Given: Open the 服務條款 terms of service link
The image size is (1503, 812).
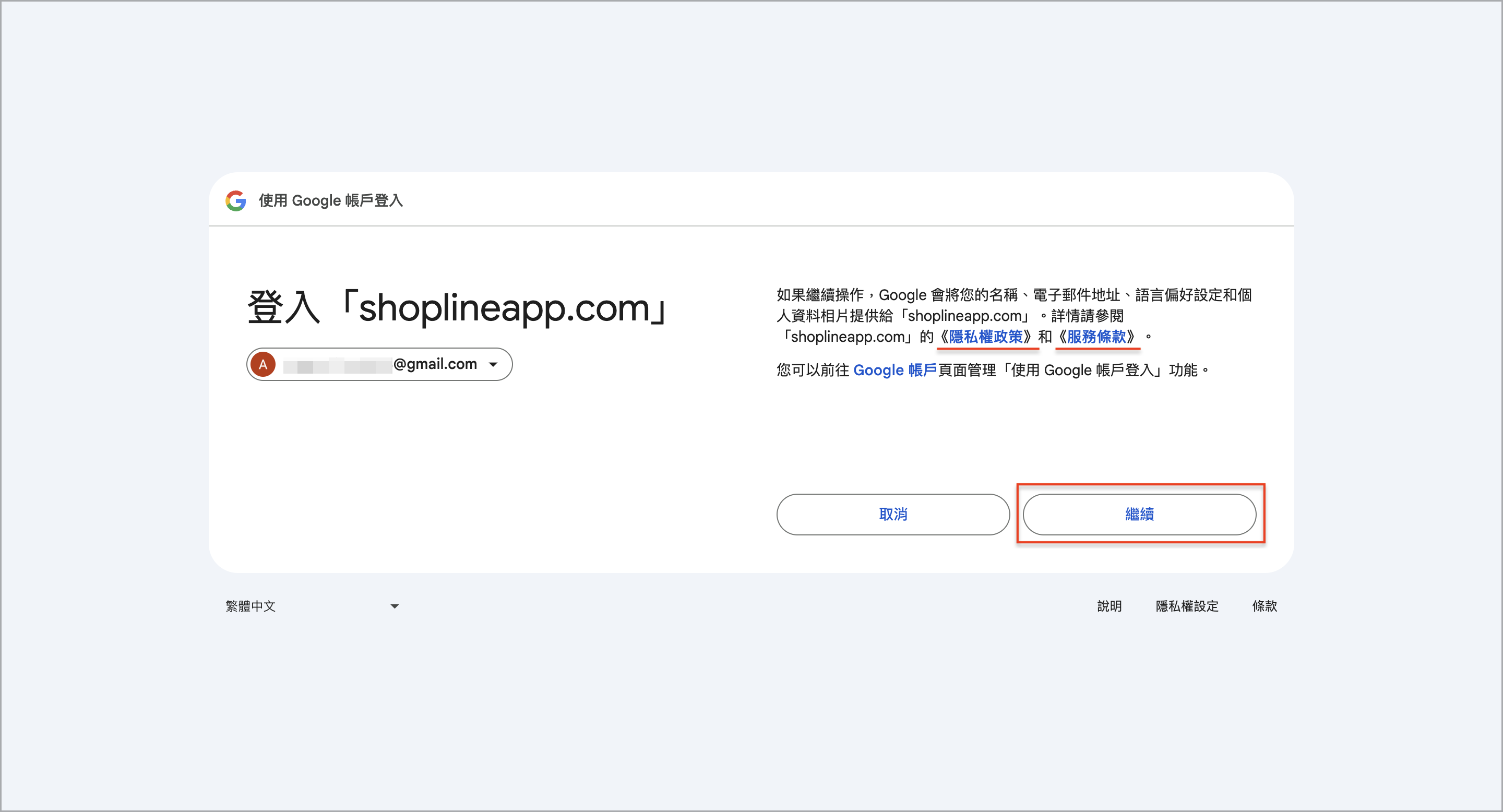Looking at the screenshot, I should click(1096, 337).
